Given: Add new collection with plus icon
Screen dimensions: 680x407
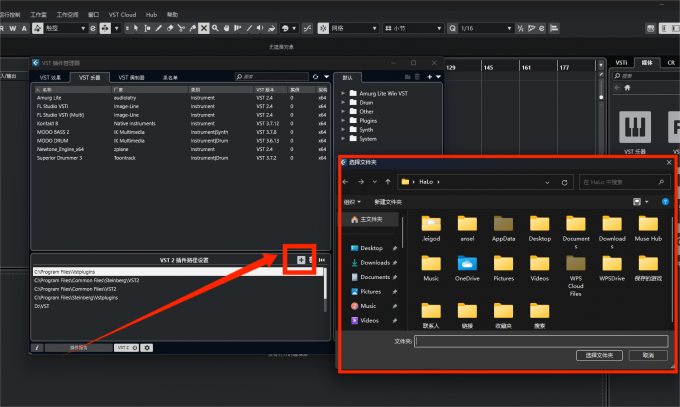Looking at the screenshot, I should click(x=429, y=77).
